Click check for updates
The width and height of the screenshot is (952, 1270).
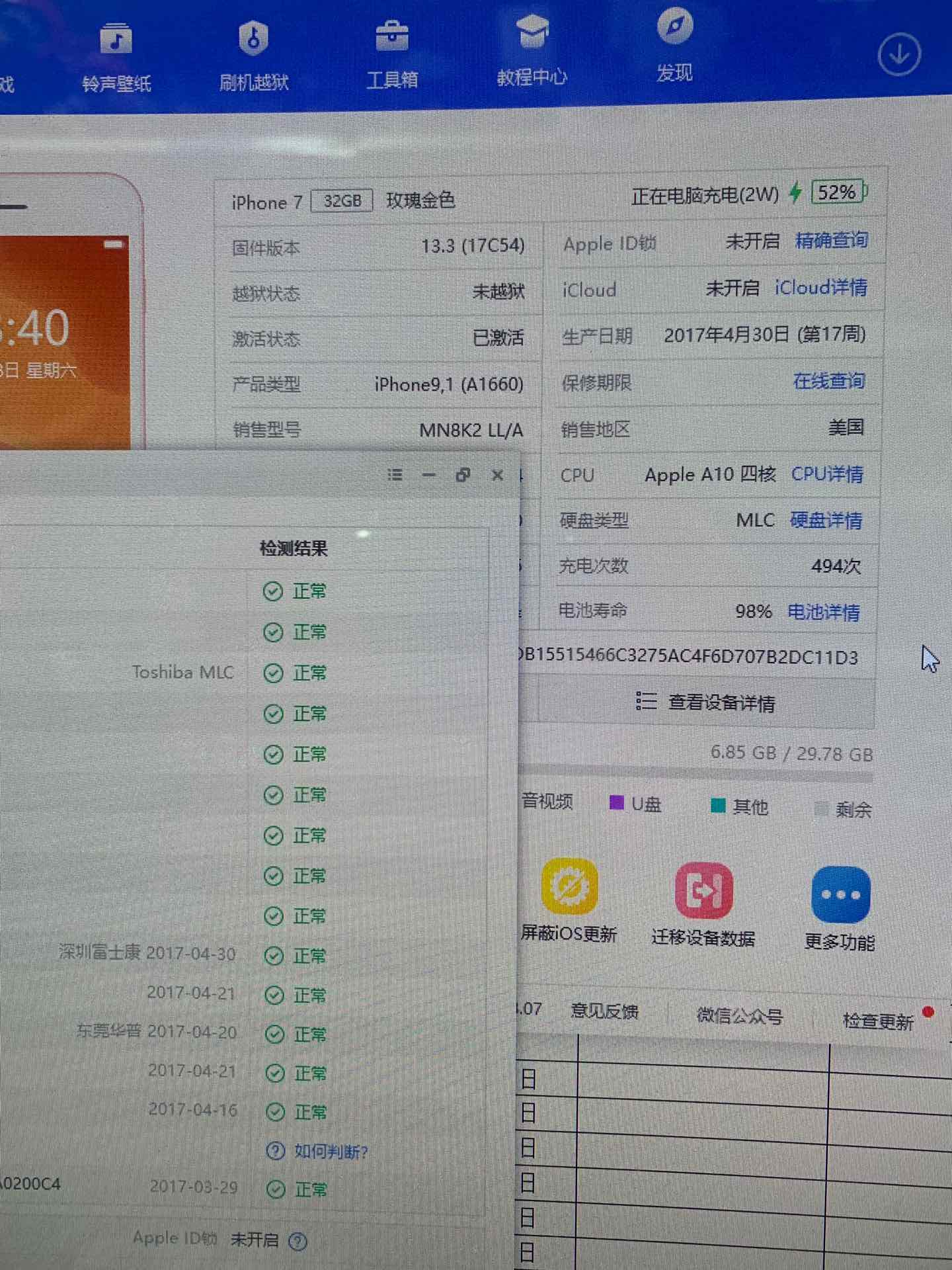[878, 1021]
